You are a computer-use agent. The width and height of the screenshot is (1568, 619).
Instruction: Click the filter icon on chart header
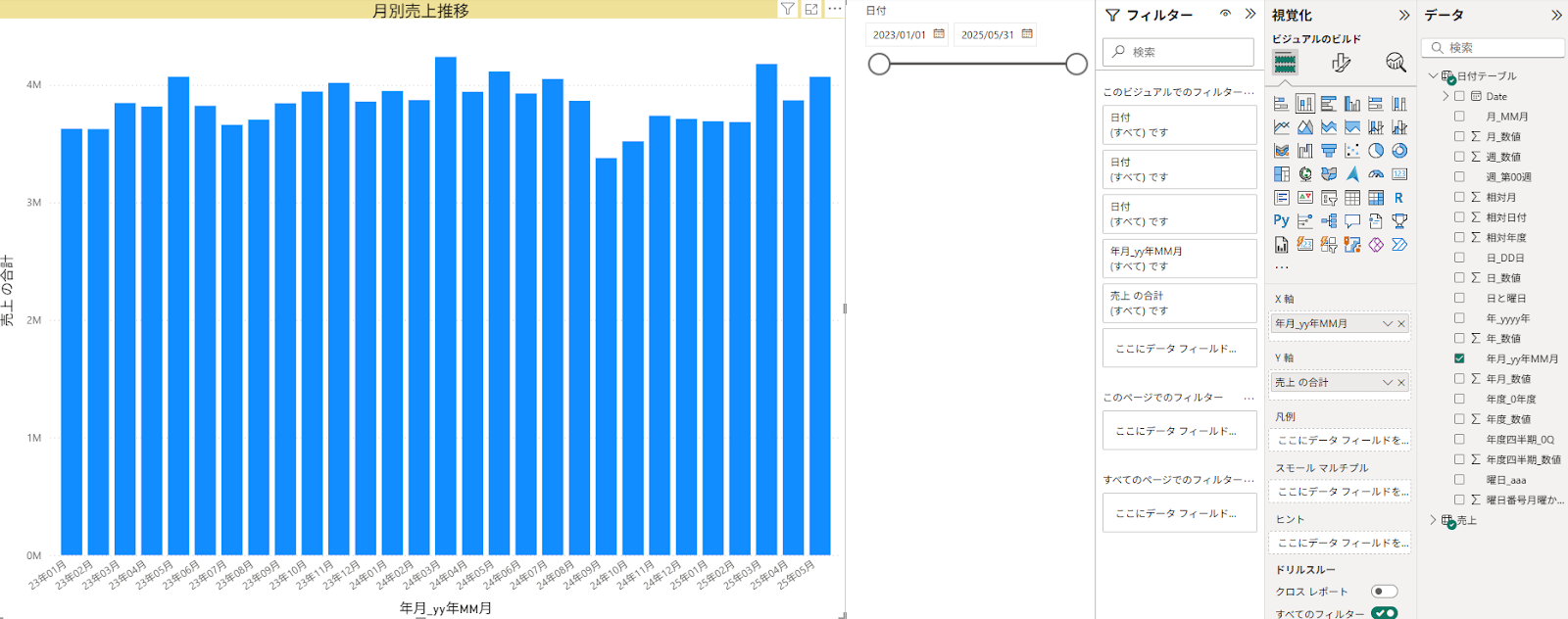click(x=788, y=9)
